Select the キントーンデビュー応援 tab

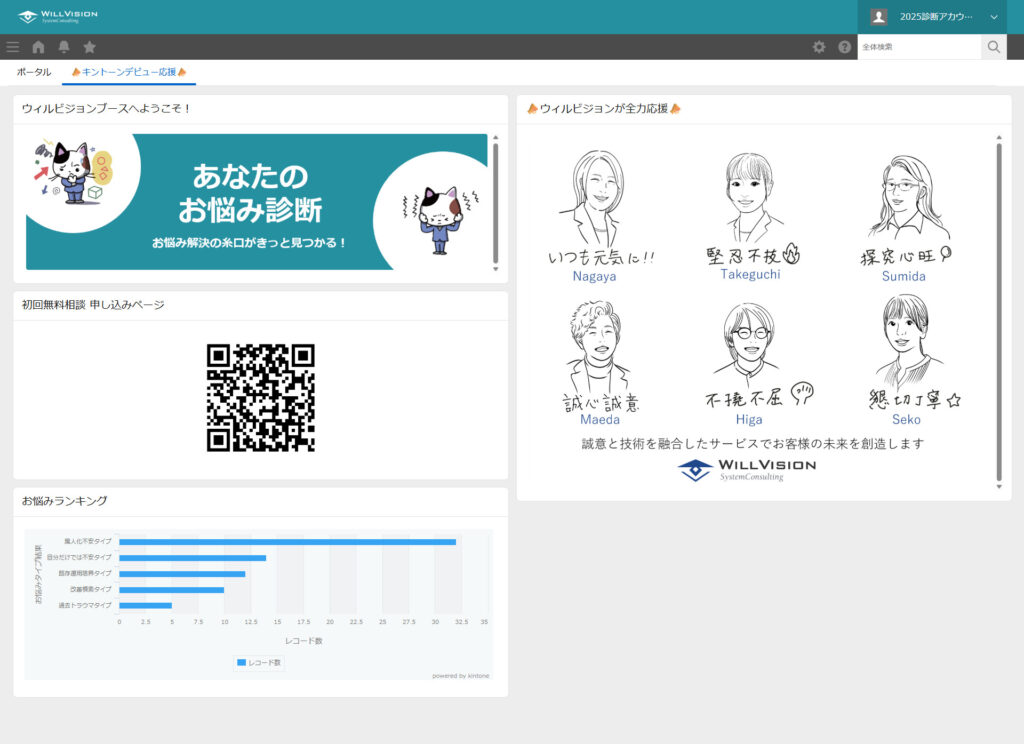[129, 72]
